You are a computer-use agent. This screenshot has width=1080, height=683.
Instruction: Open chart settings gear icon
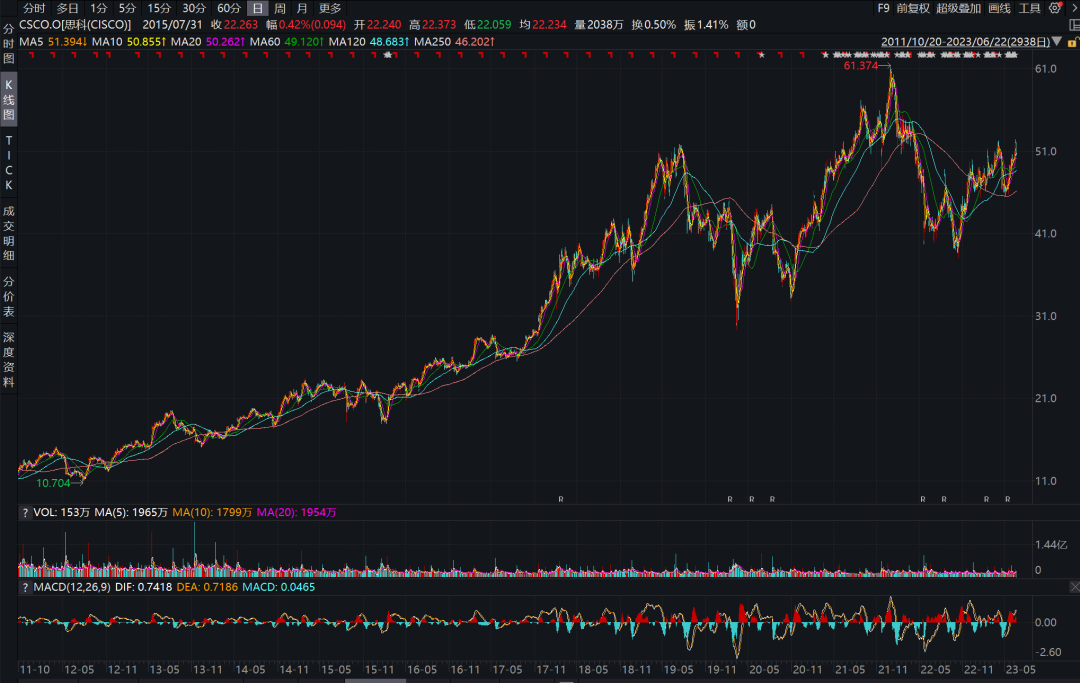[x=1055, y=8]
